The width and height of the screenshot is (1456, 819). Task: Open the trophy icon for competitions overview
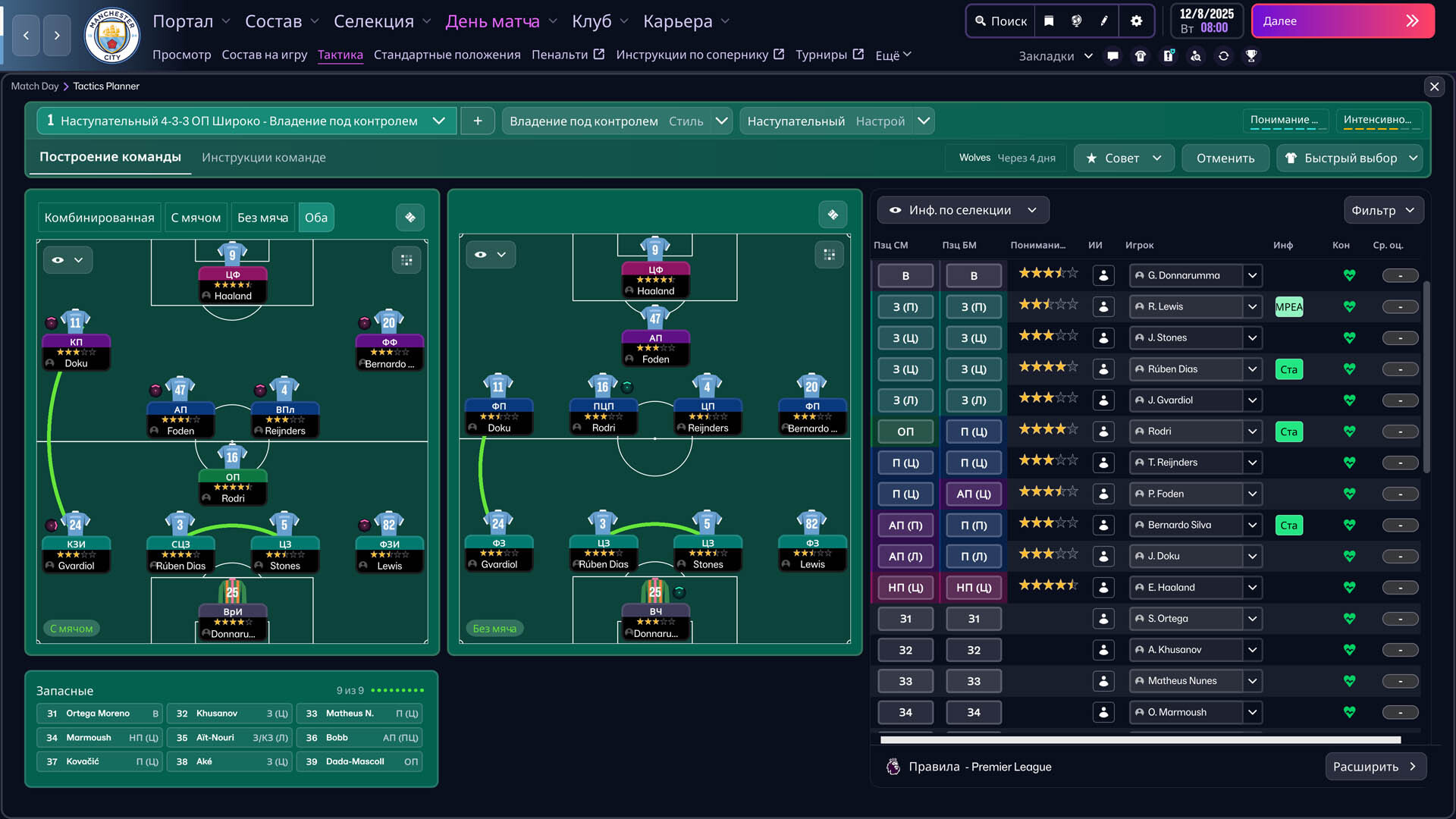tap(1251, 55)
